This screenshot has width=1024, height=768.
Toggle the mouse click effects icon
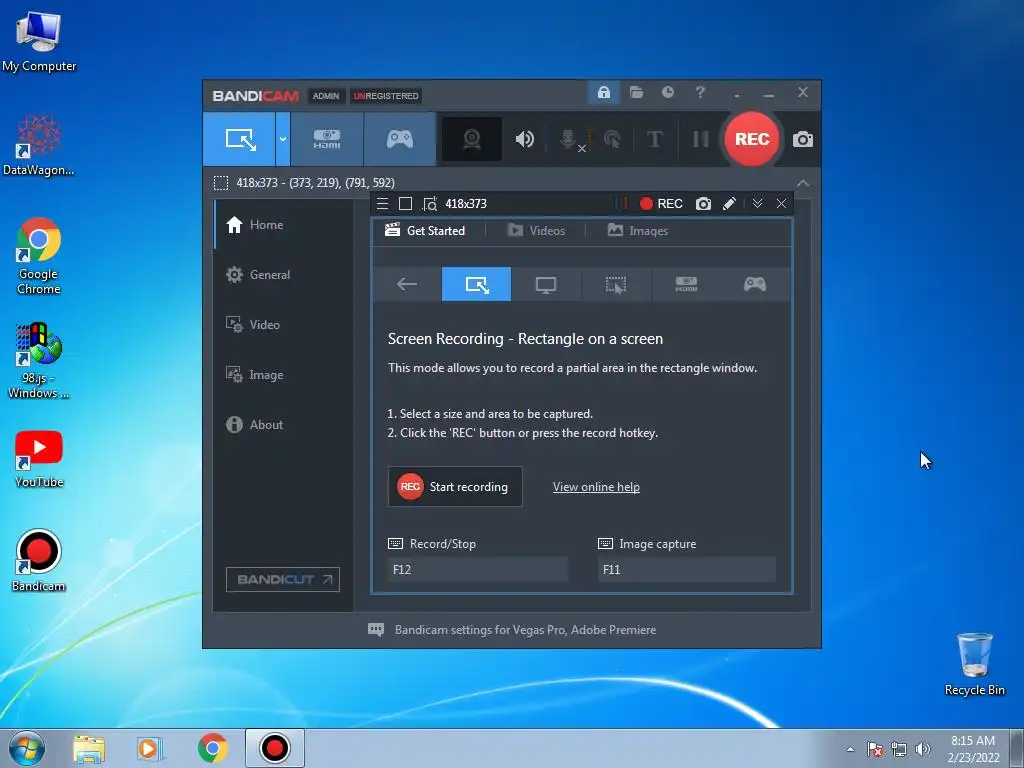tap(612, 139)
